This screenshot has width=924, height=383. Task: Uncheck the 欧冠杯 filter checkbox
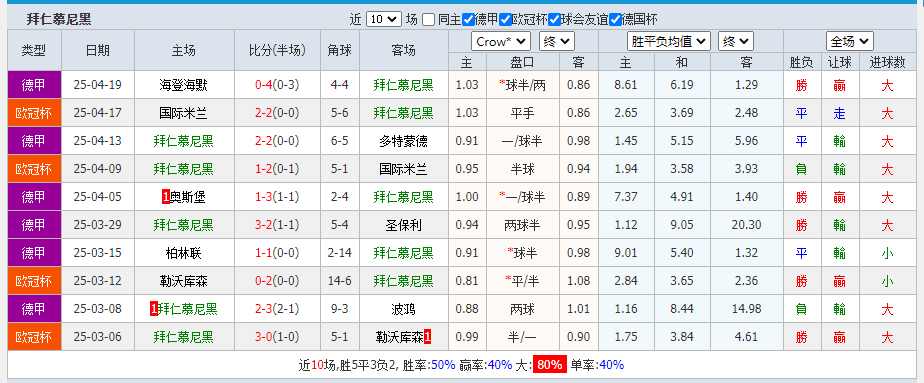tap(505, 19)
